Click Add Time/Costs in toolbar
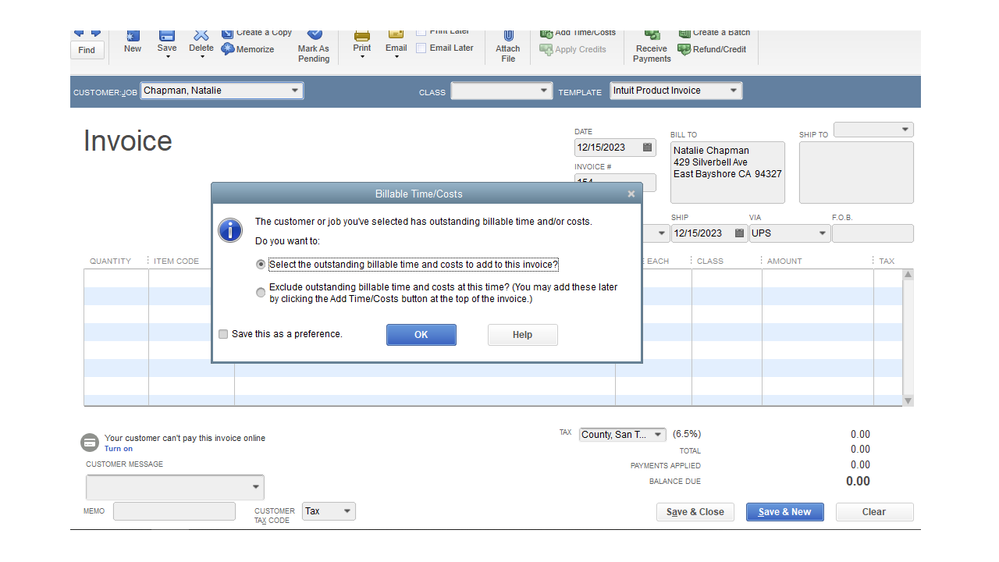 point(579,33)
